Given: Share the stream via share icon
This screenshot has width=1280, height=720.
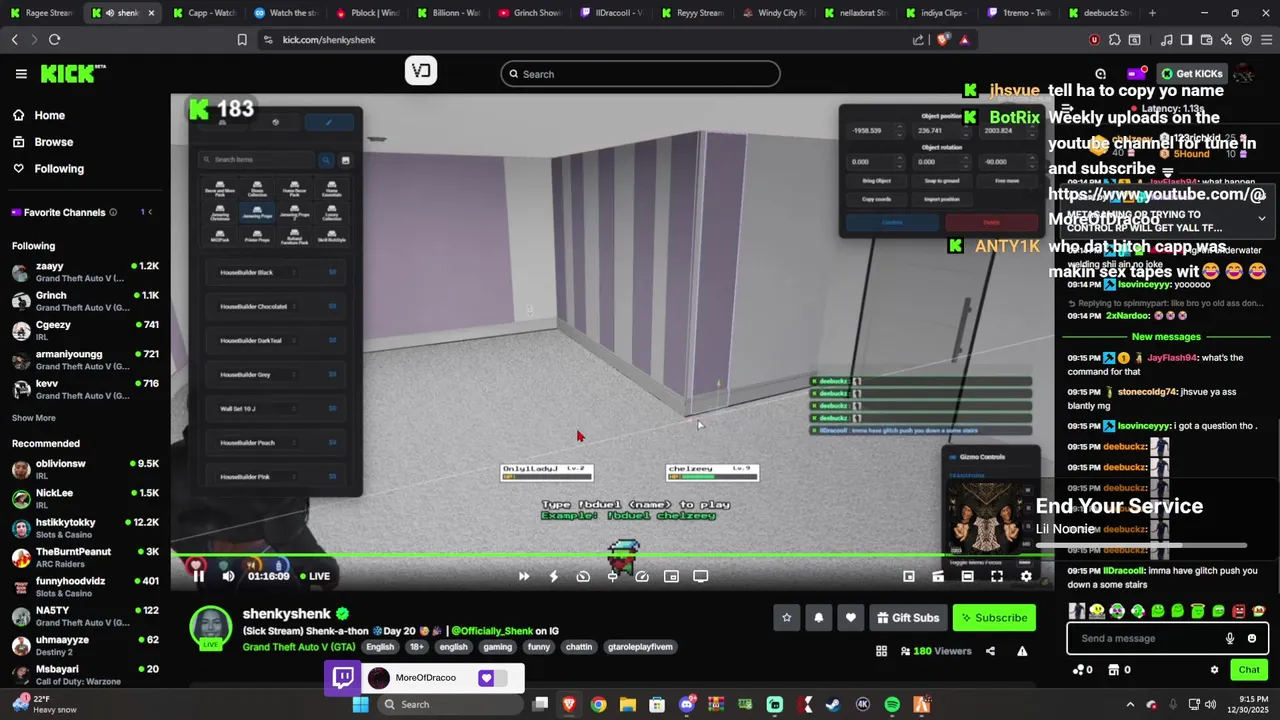Looking at the screenshot, I should 990,651.
